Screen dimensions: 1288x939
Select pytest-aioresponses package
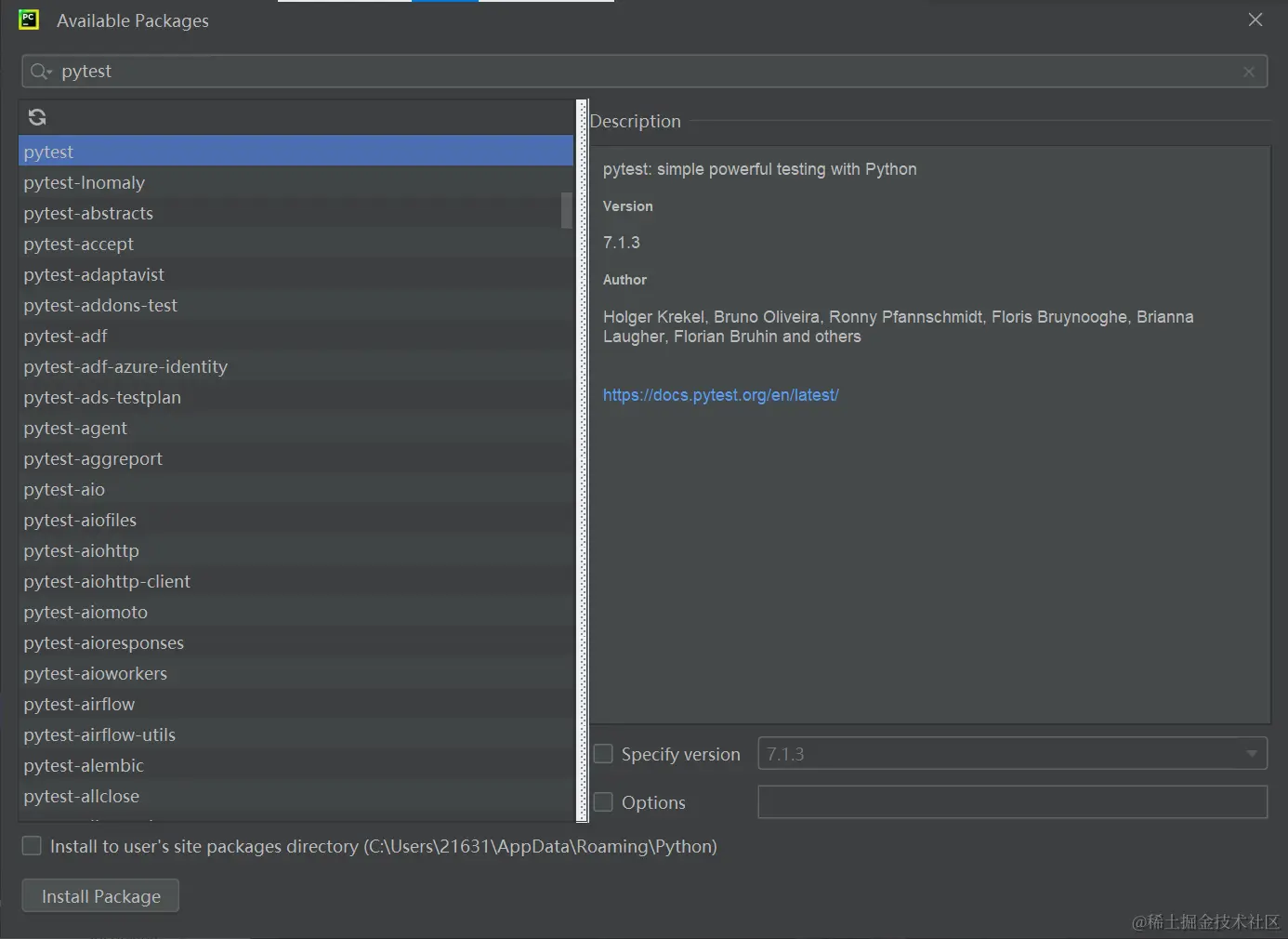click(296, 642)
